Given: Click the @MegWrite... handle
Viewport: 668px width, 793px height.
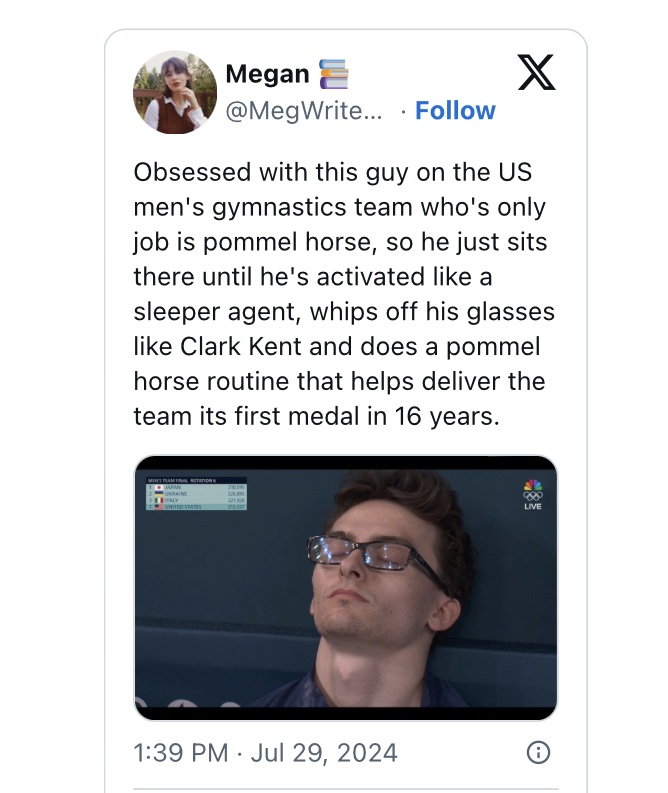Looking at the screenshot, I should [303, 111].
